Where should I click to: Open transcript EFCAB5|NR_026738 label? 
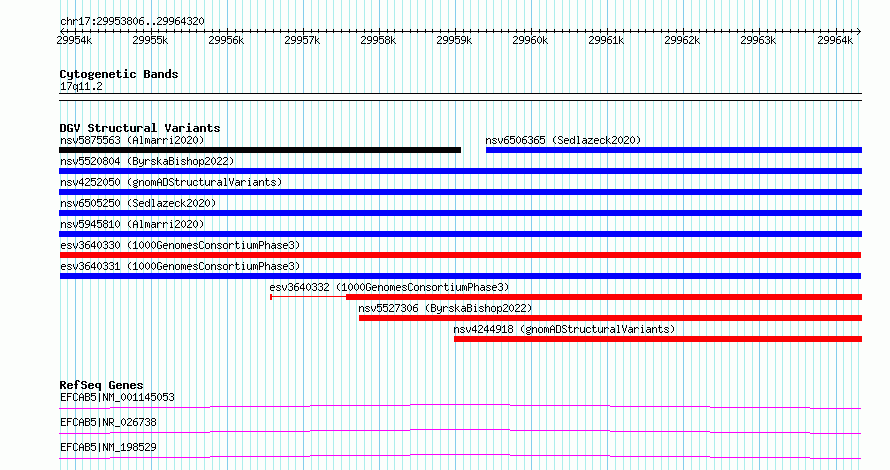pos(108,422)
